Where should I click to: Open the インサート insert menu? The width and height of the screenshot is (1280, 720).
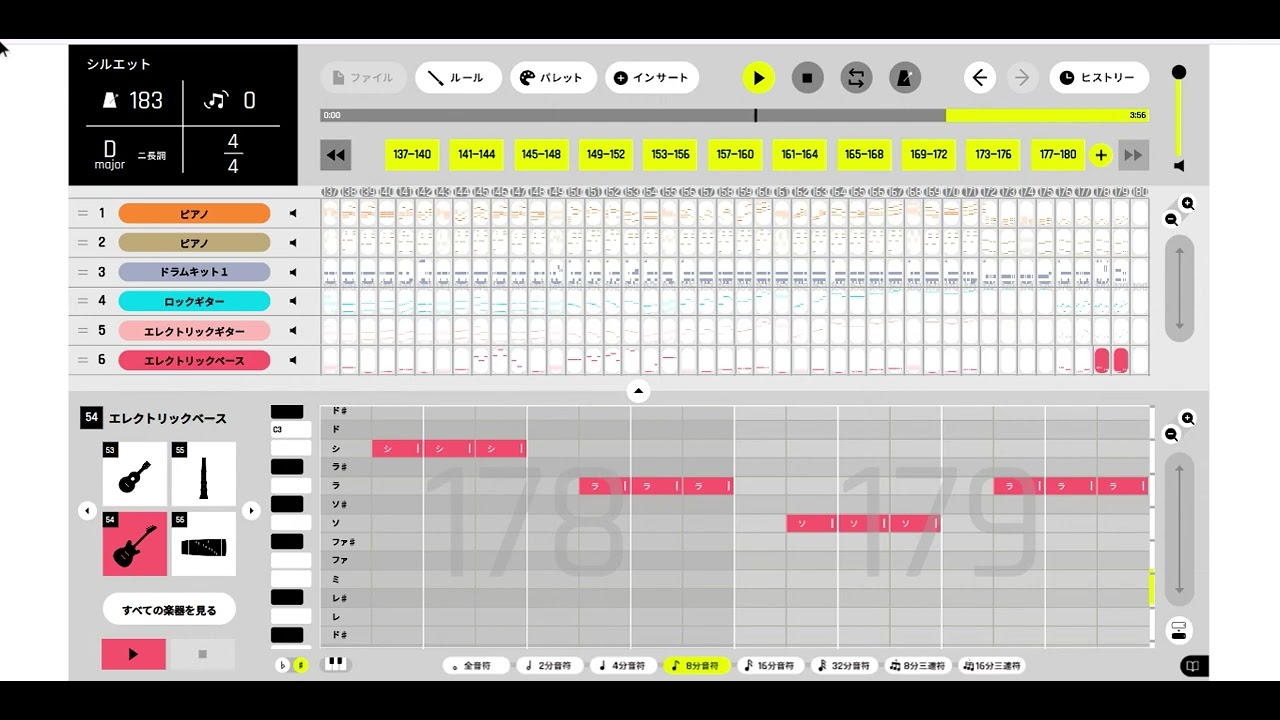[x=652, y=78]
